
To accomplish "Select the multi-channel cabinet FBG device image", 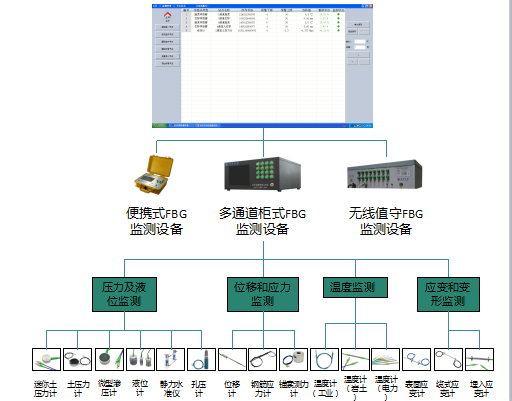I will 263,174.
